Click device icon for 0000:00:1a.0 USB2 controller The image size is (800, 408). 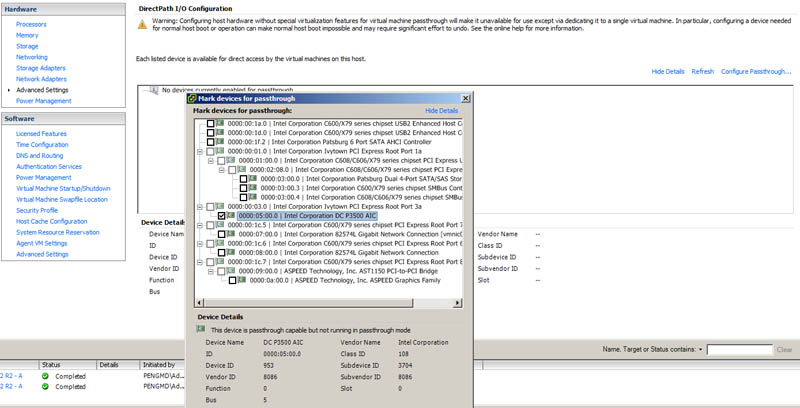tap(220, 123)
